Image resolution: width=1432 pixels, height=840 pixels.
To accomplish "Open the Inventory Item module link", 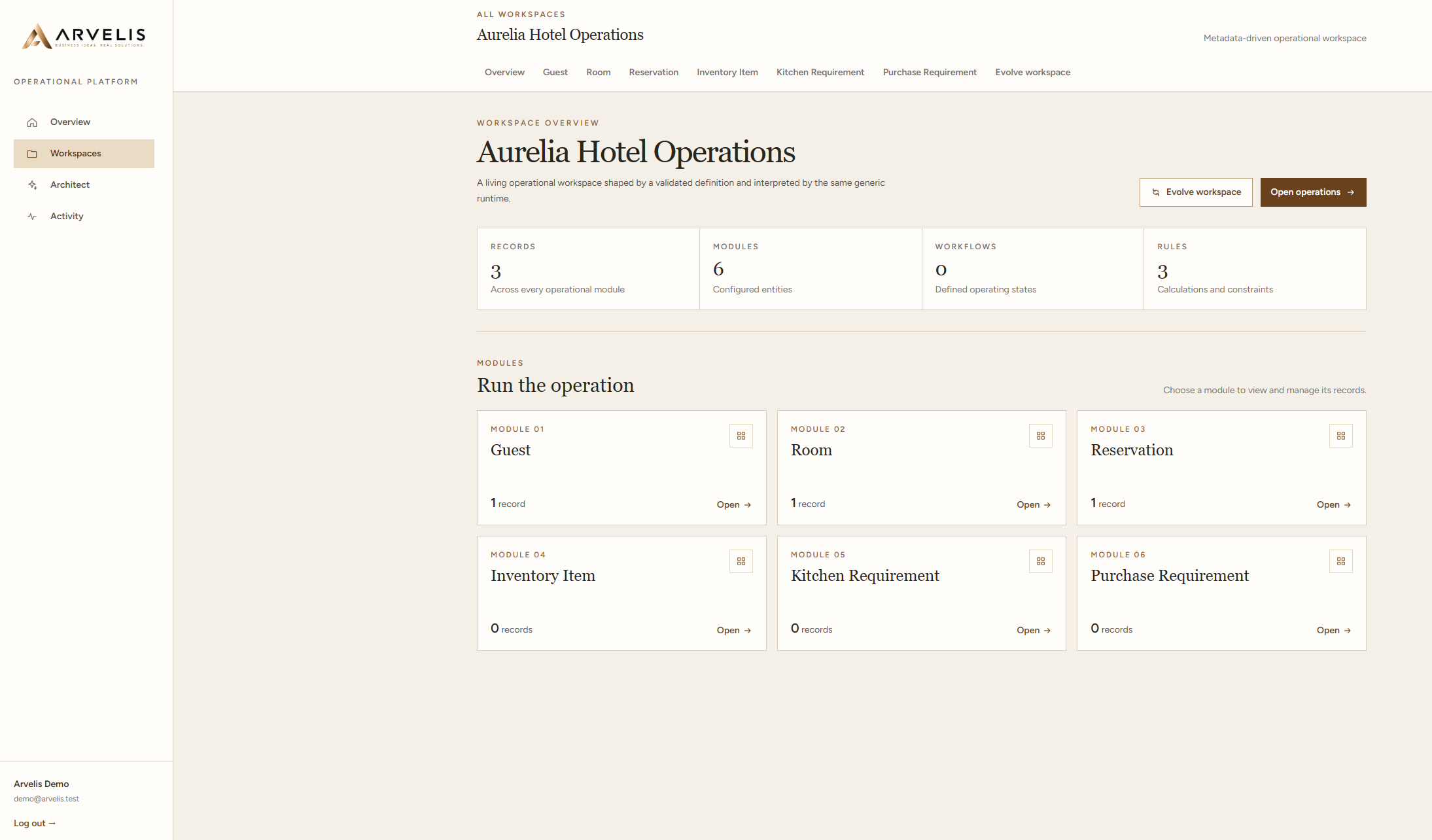I will pyautogui.click(x=733, y=631).
